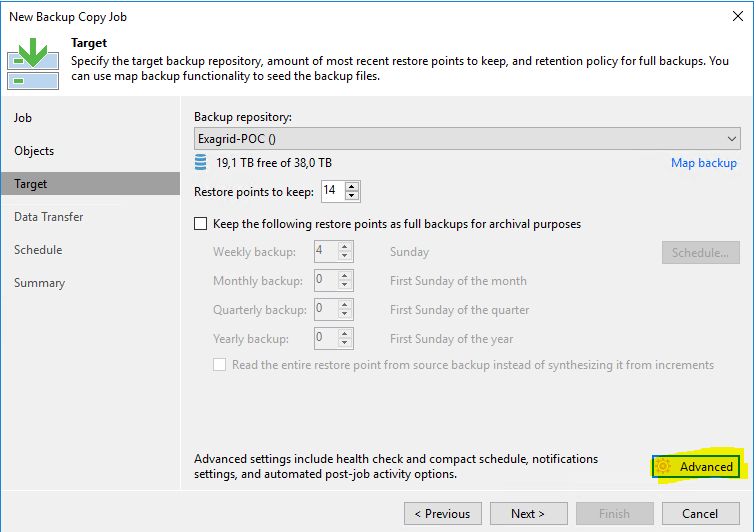Go back with the Previous button
The width and height of the screenshot is (754, 532).
[442, 514]
